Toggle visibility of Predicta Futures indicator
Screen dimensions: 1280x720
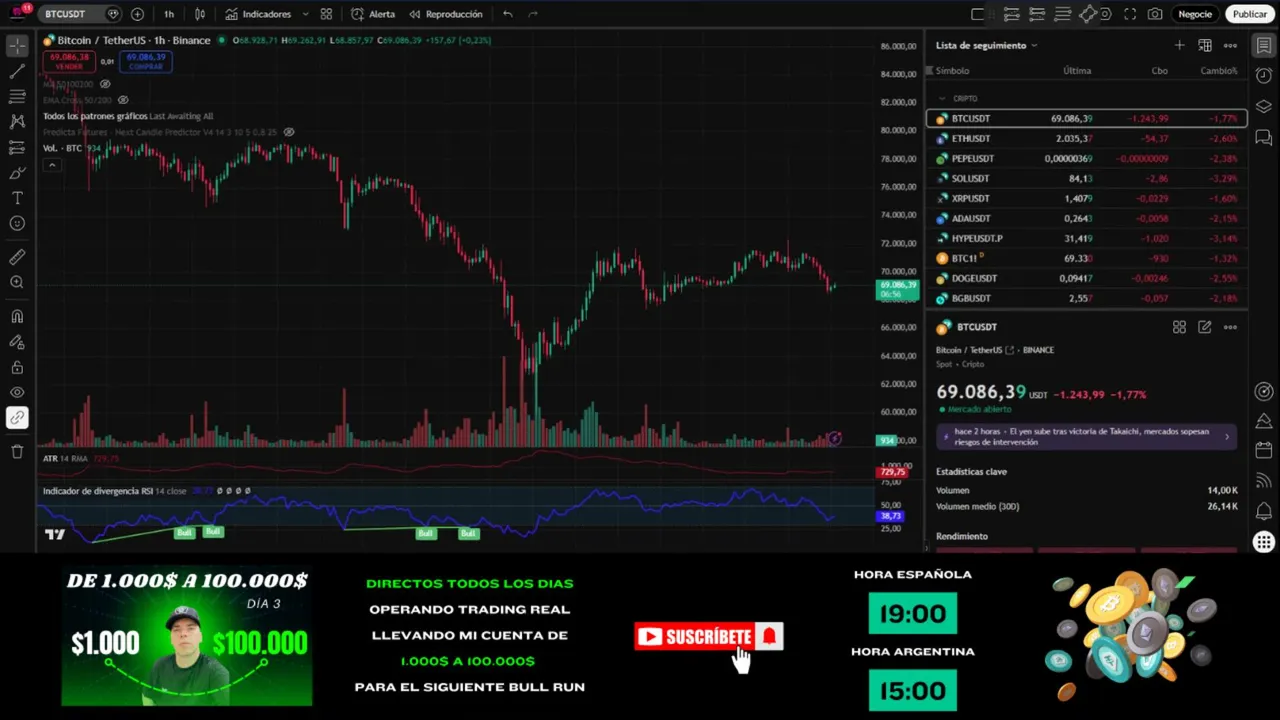point(289,132)
